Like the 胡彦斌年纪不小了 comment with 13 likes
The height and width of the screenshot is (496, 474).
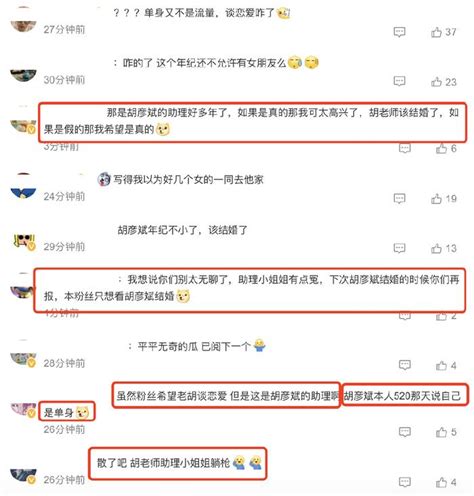[436, 248]
